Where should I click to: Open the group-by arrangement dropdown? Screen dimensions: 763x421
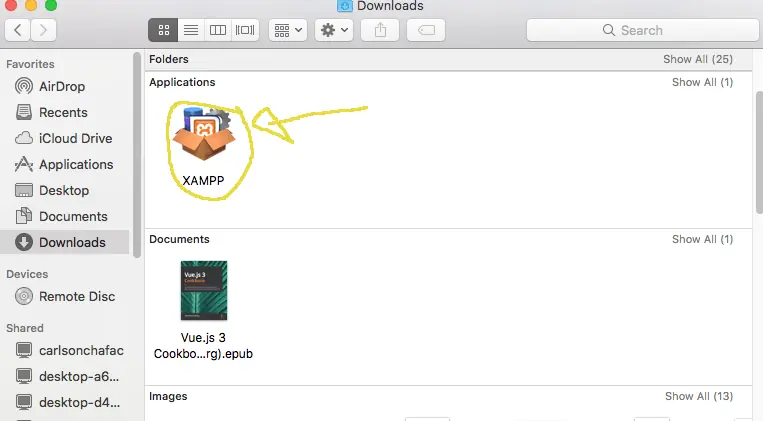[287, 30]
